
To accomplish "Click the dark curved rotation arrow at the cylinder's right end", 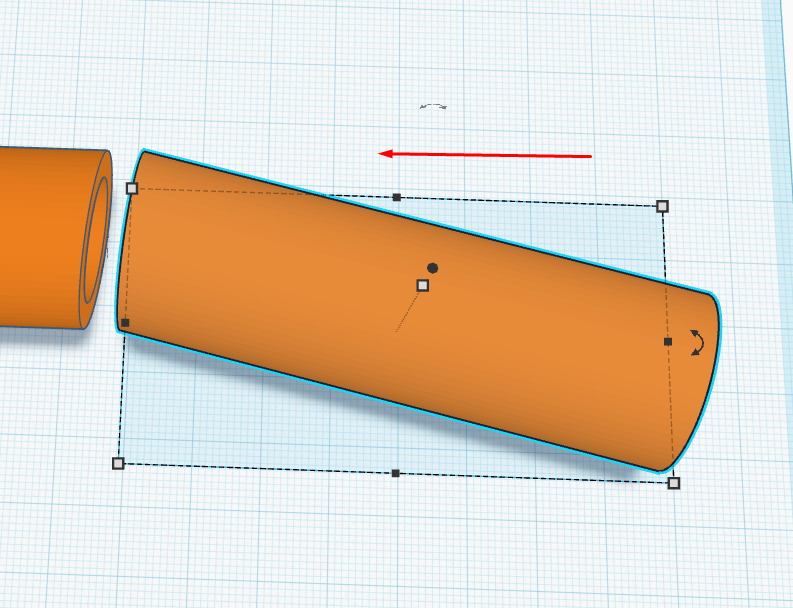I will (697, 342).
